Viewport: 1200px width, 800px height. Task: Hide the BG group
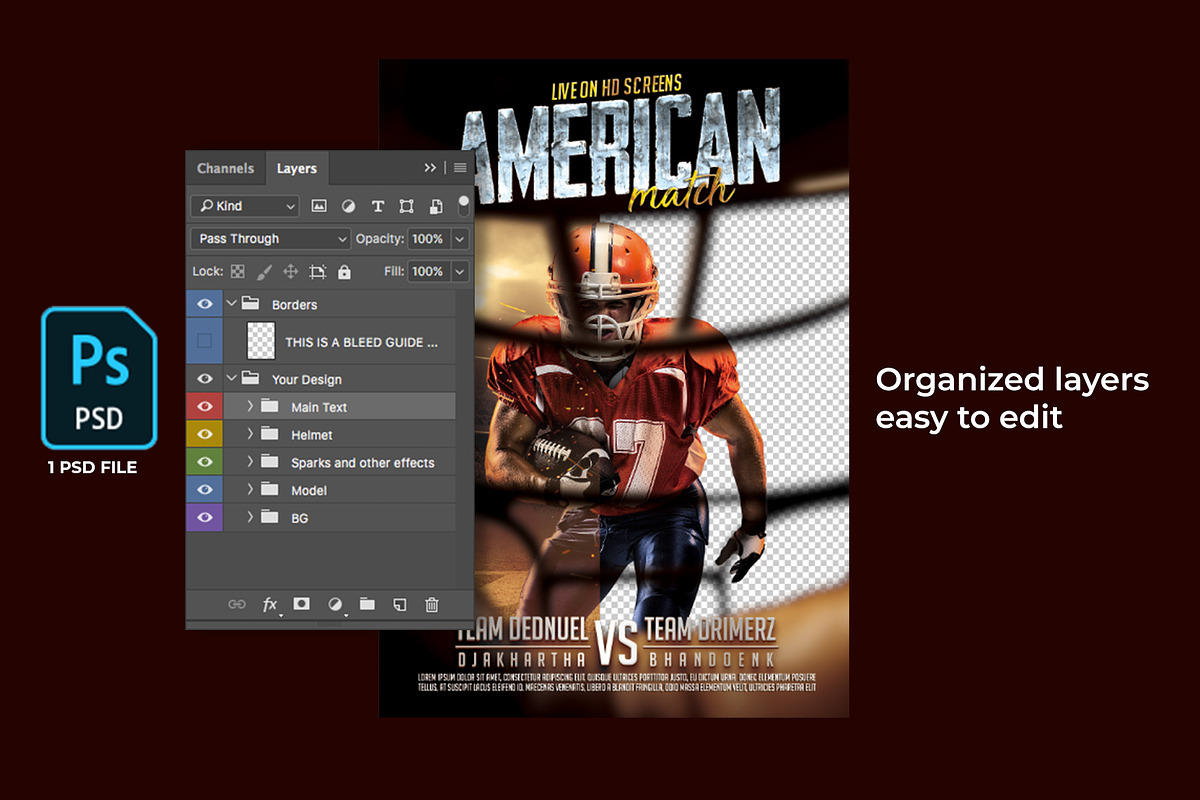pyautogui.click(x=205, y=518)
